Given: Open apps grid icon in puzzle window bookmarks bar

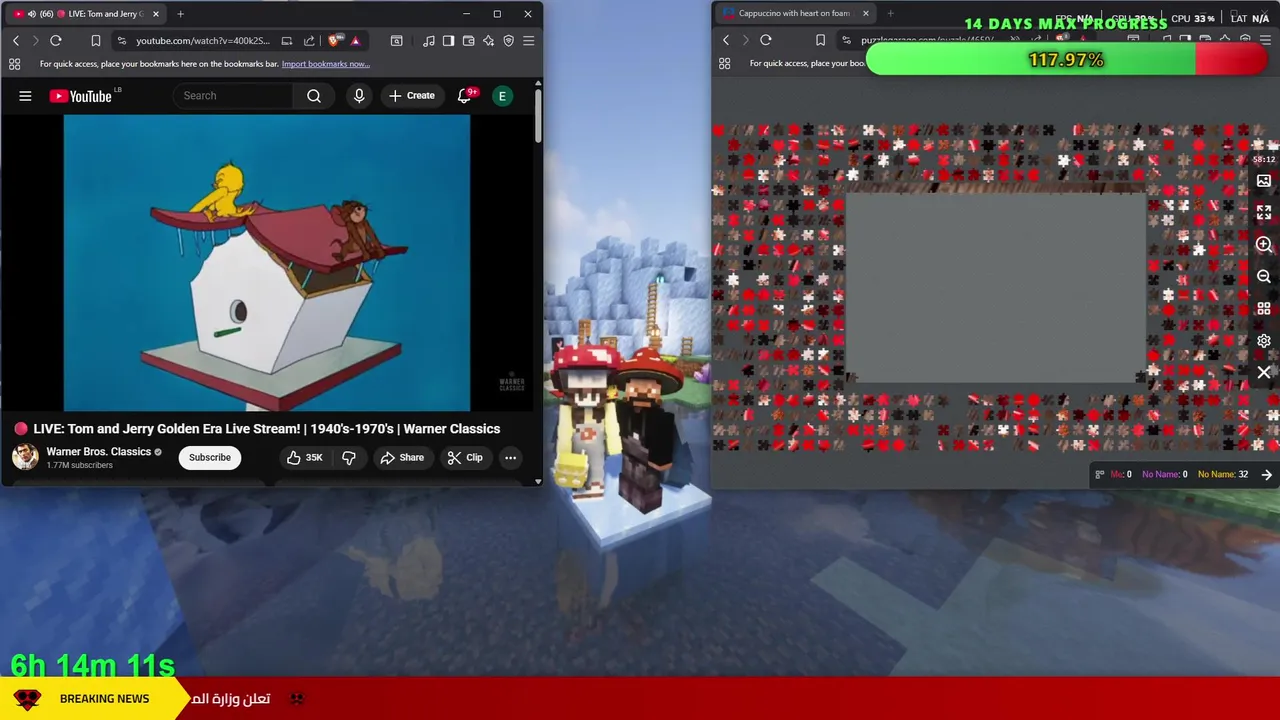Looking at the screenshot, I should 724,63.
